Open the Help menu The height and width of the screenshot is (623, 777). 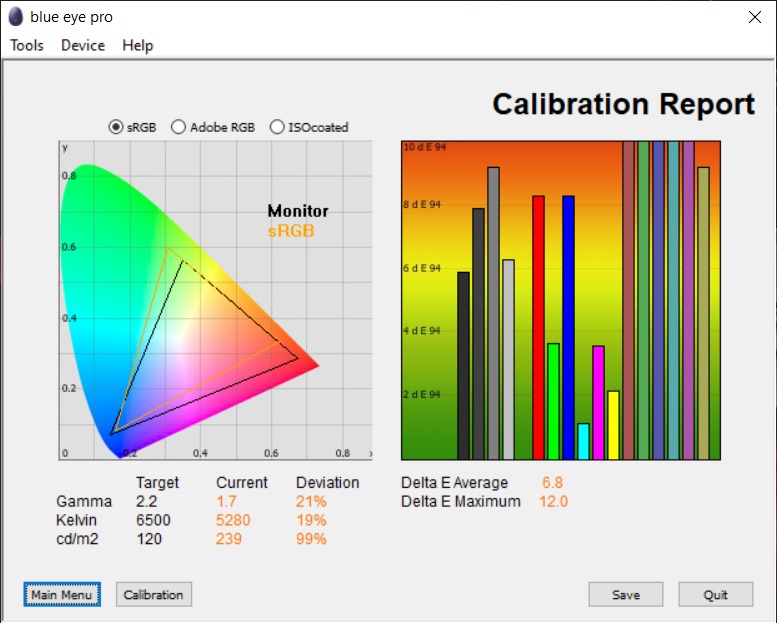[138, 45]
